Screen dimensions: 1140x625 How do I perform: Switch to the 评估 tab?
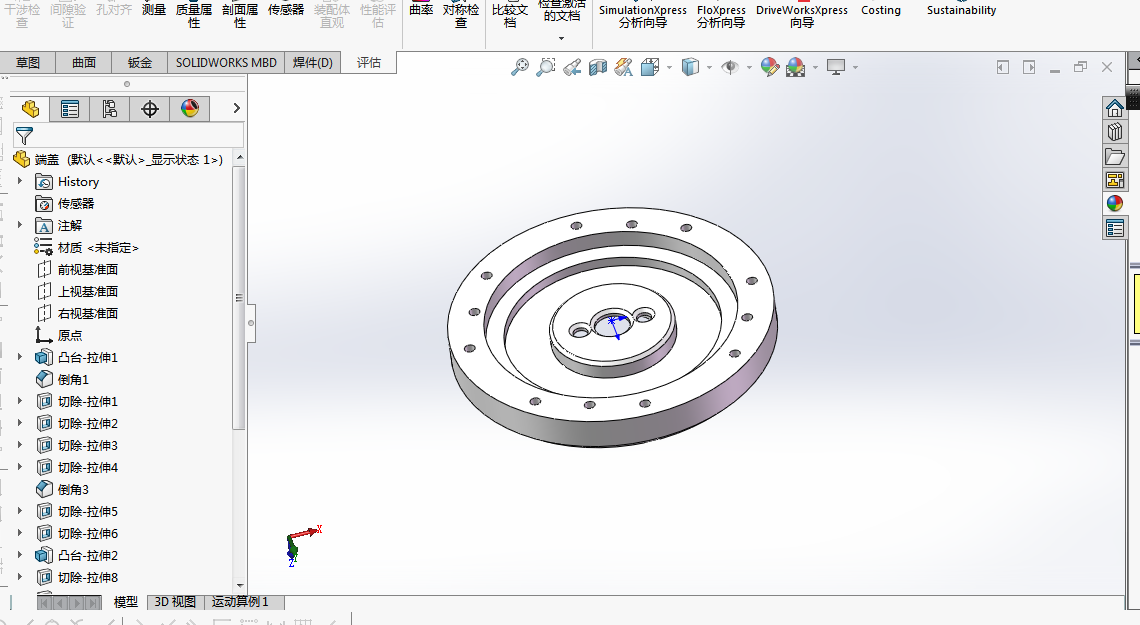click(x=369, y=62)
